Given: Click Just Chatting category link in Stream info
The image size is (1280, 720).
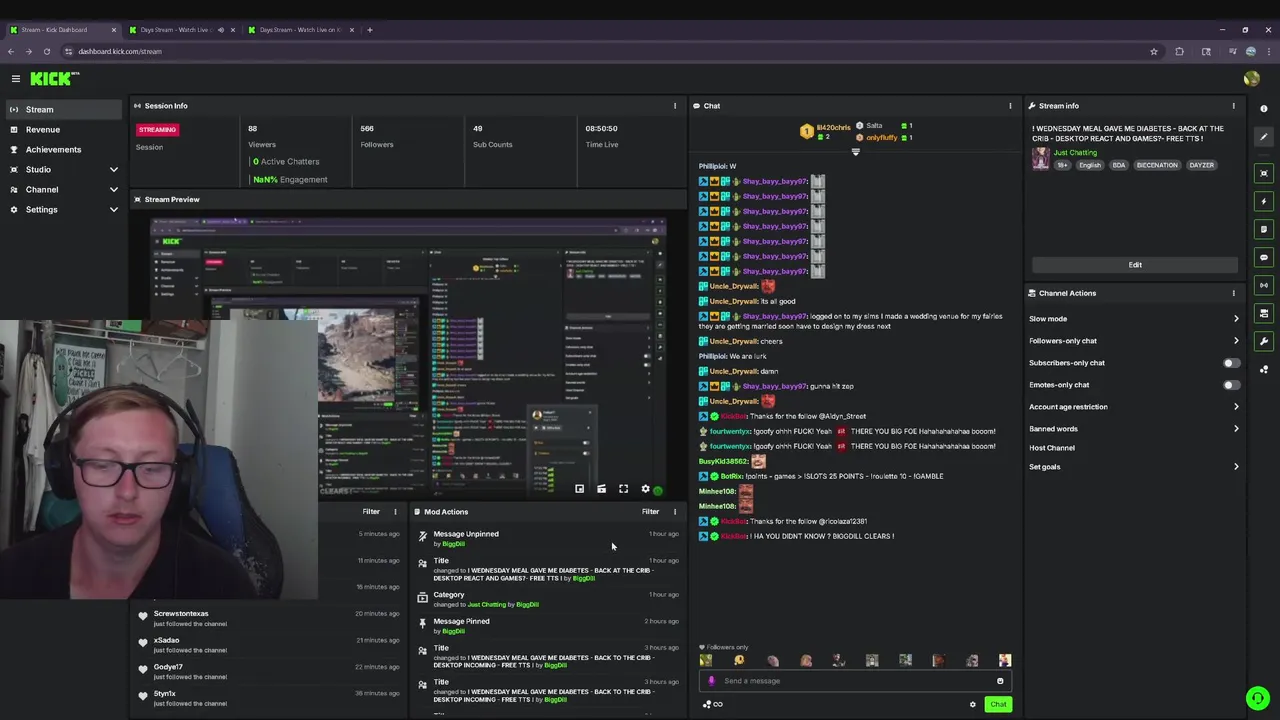Looking at the screenshot, I should pyautogui.click(x=1075, y=153).
